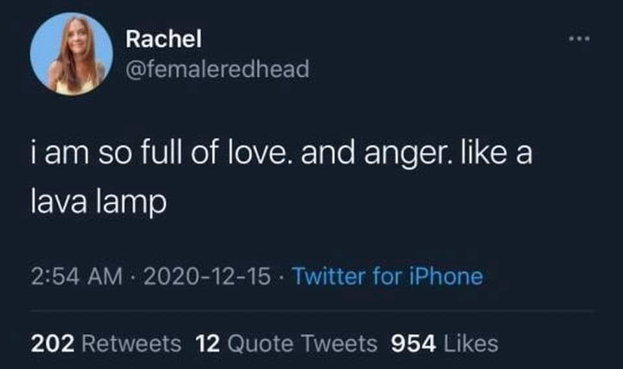Click the Likes label text
Image resolution: width=623 pixels, height=369 pixels.
coord(471,344)
